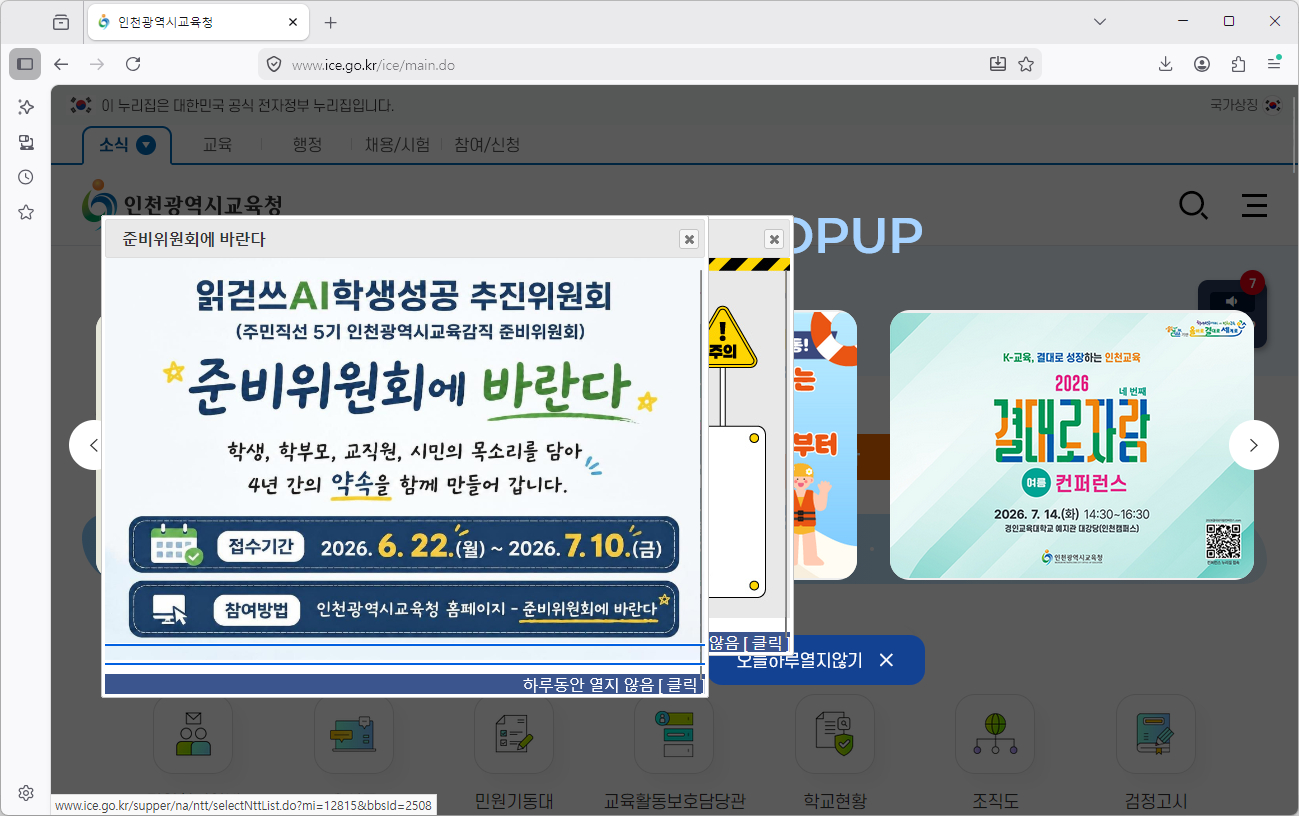Image resolution: width=1299 pixels, height=816 pixels.
Task: Open the 검정고시 shortcut icon
Action: pos(1156,734)
